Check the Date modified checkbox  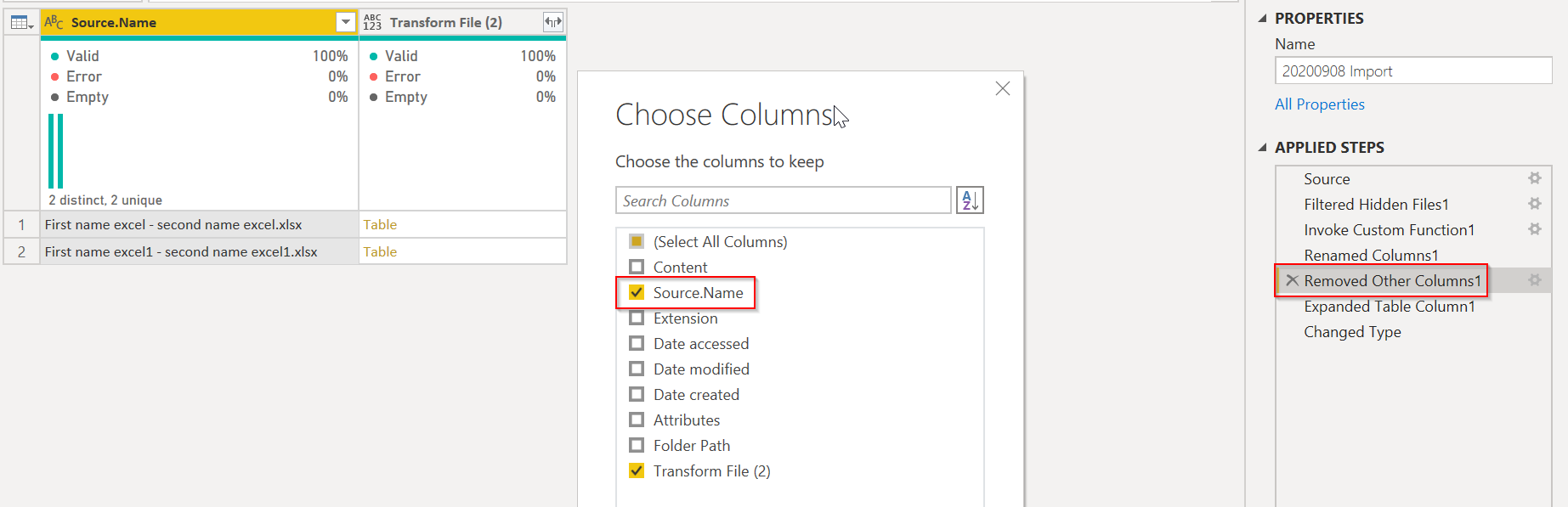(637, 369)
